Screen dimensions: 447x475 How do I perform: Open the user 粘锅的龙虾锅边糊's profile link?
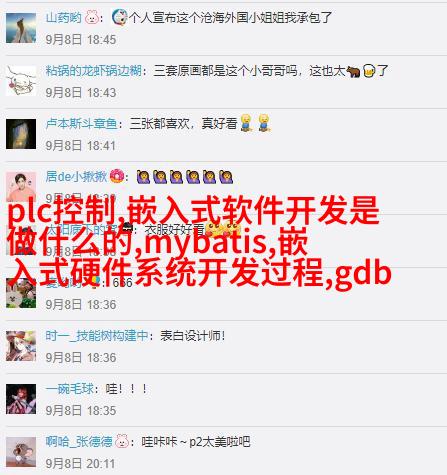point(94,71)
